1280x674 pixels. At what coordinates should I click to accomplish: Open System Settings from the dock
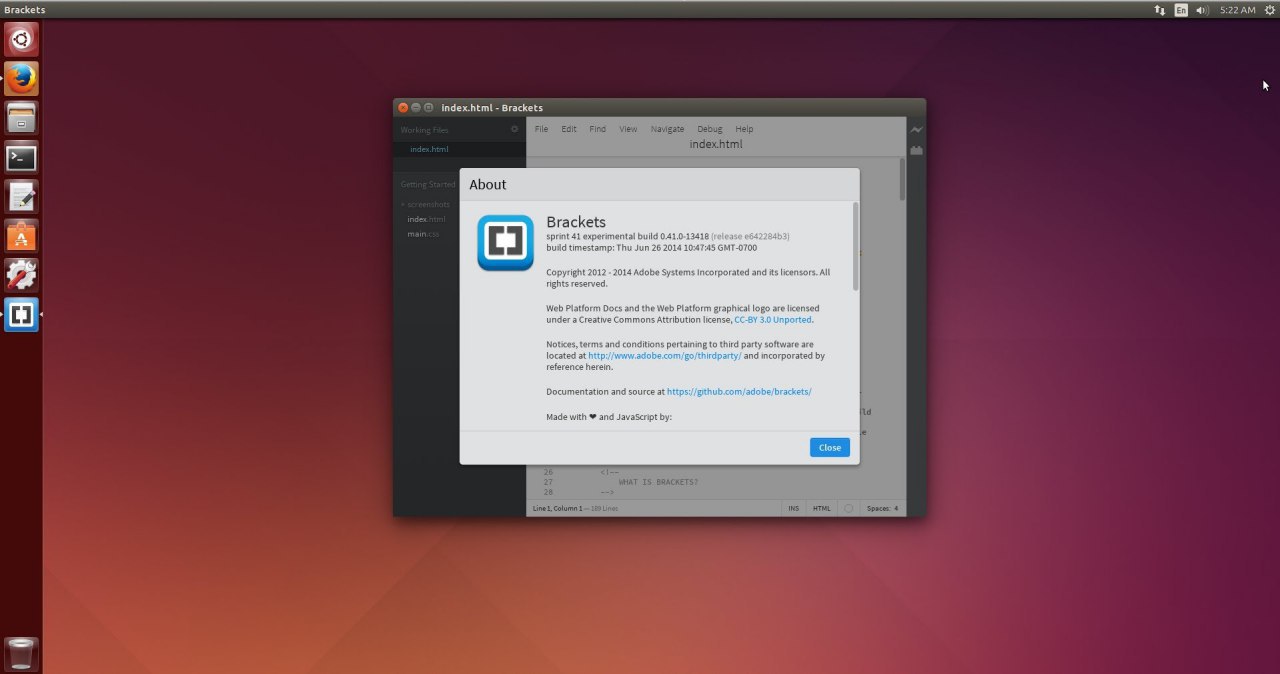pyautogui.click(x=21, y=275)
